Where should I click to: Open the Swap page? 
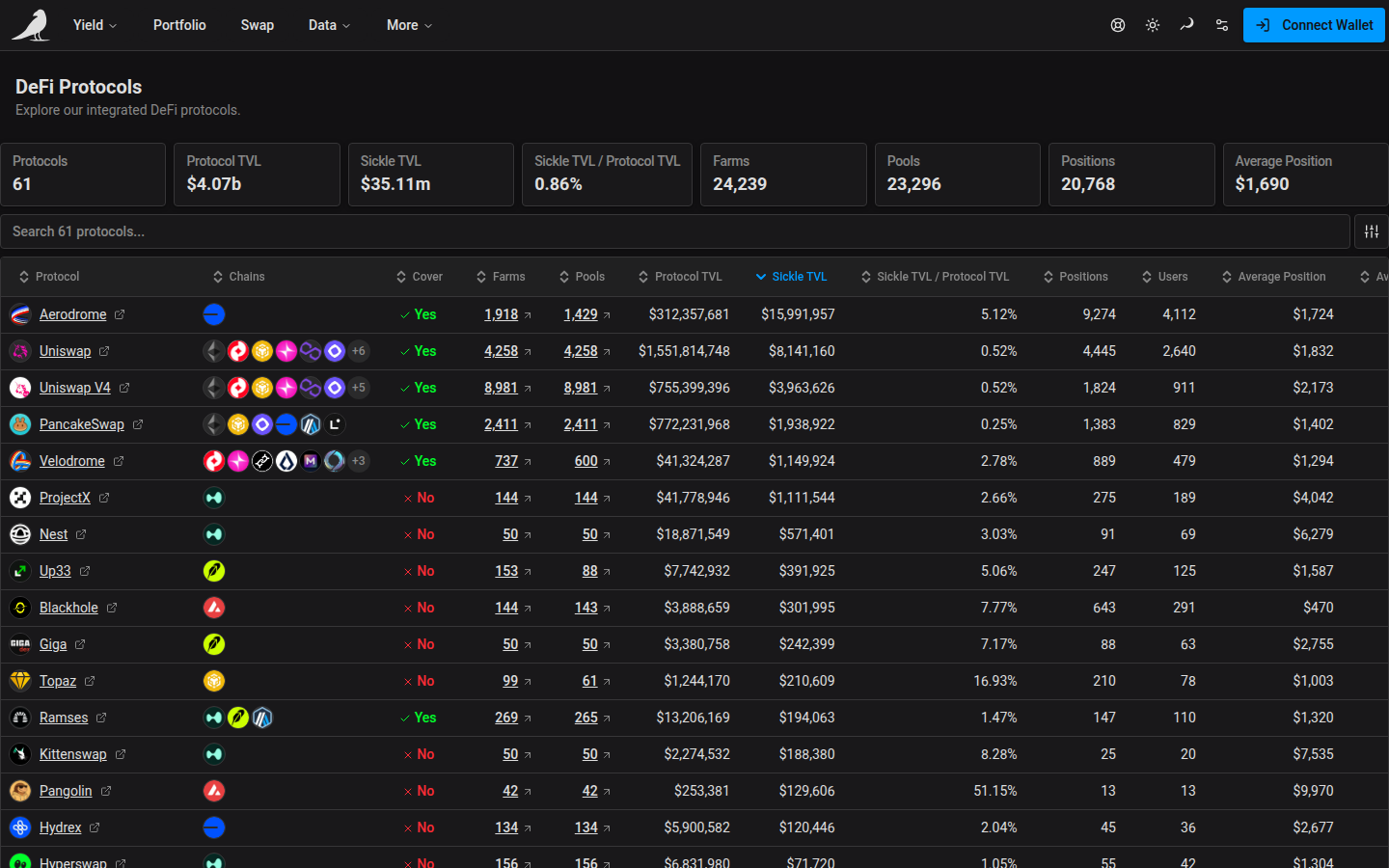[x=258, y=25]
